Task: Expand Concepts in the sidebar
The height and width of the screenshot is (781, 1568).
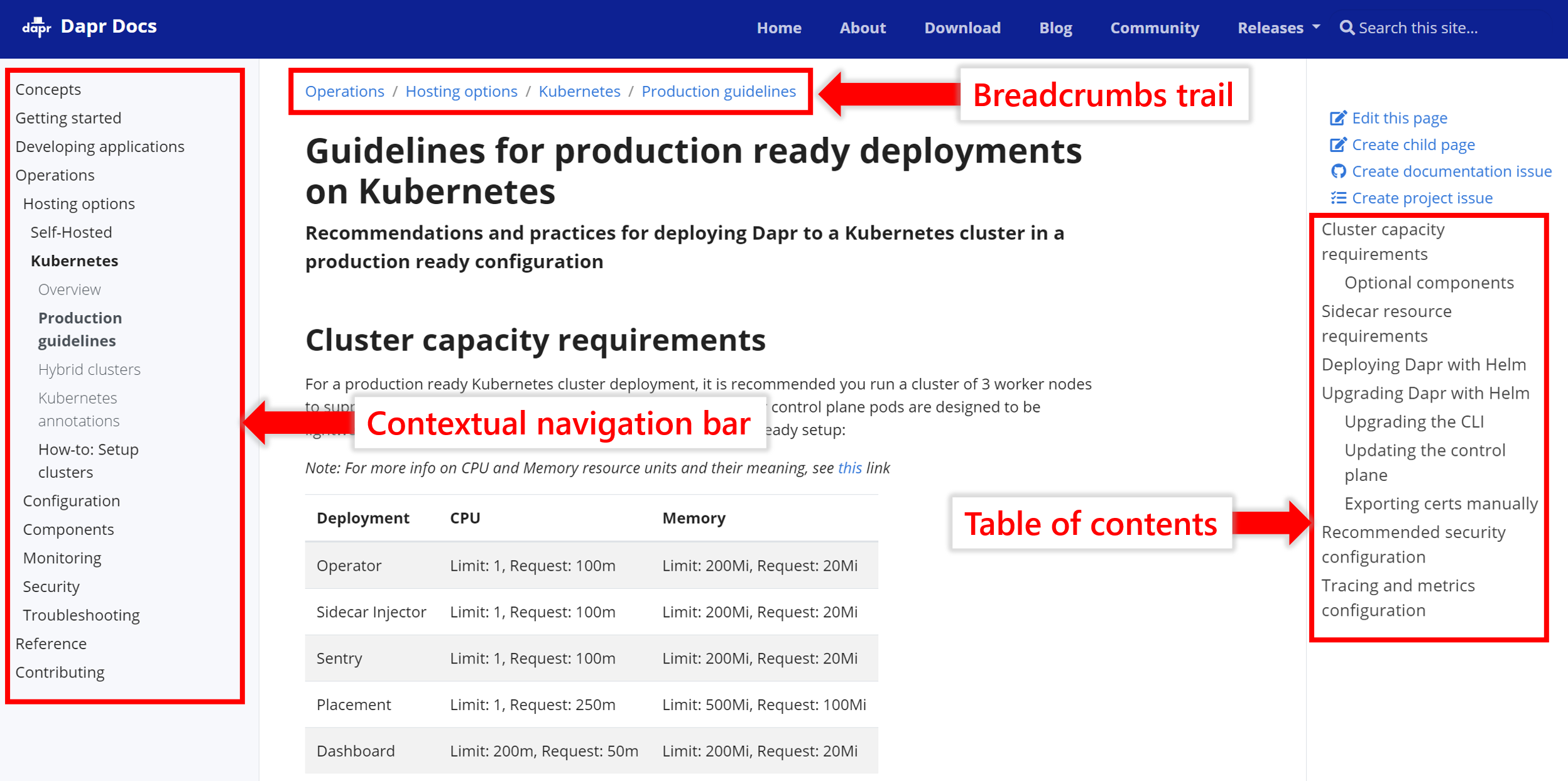Action: 48,90
